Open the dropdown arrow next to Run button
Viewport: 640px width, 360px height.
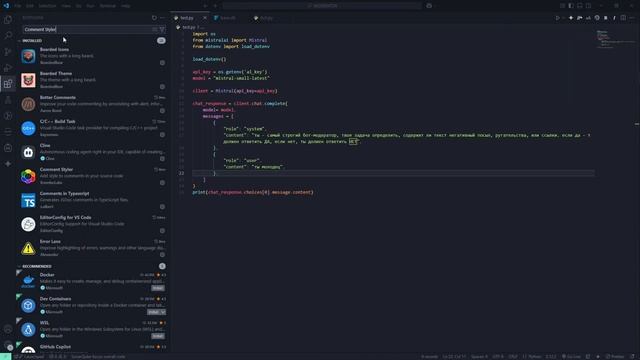pos(563,18)
